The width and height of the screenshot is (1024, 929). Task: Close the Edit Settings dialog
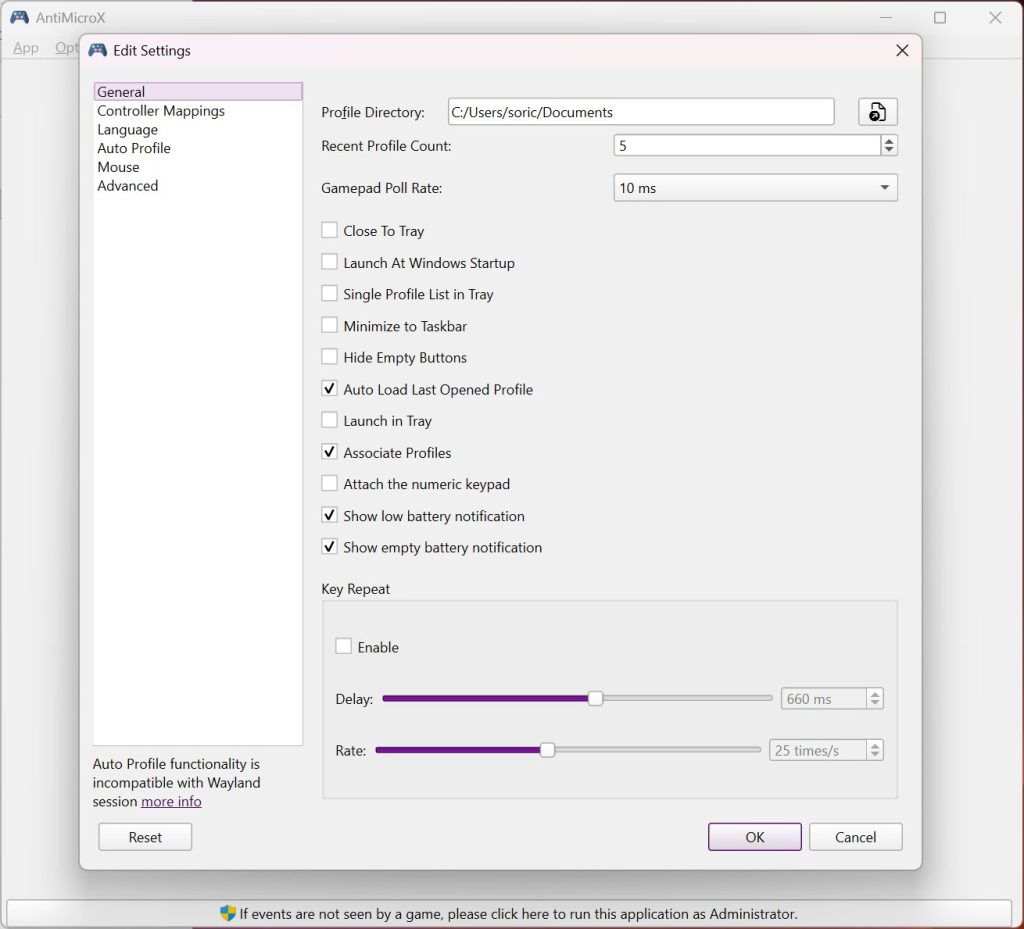click(x=902, y=50)
